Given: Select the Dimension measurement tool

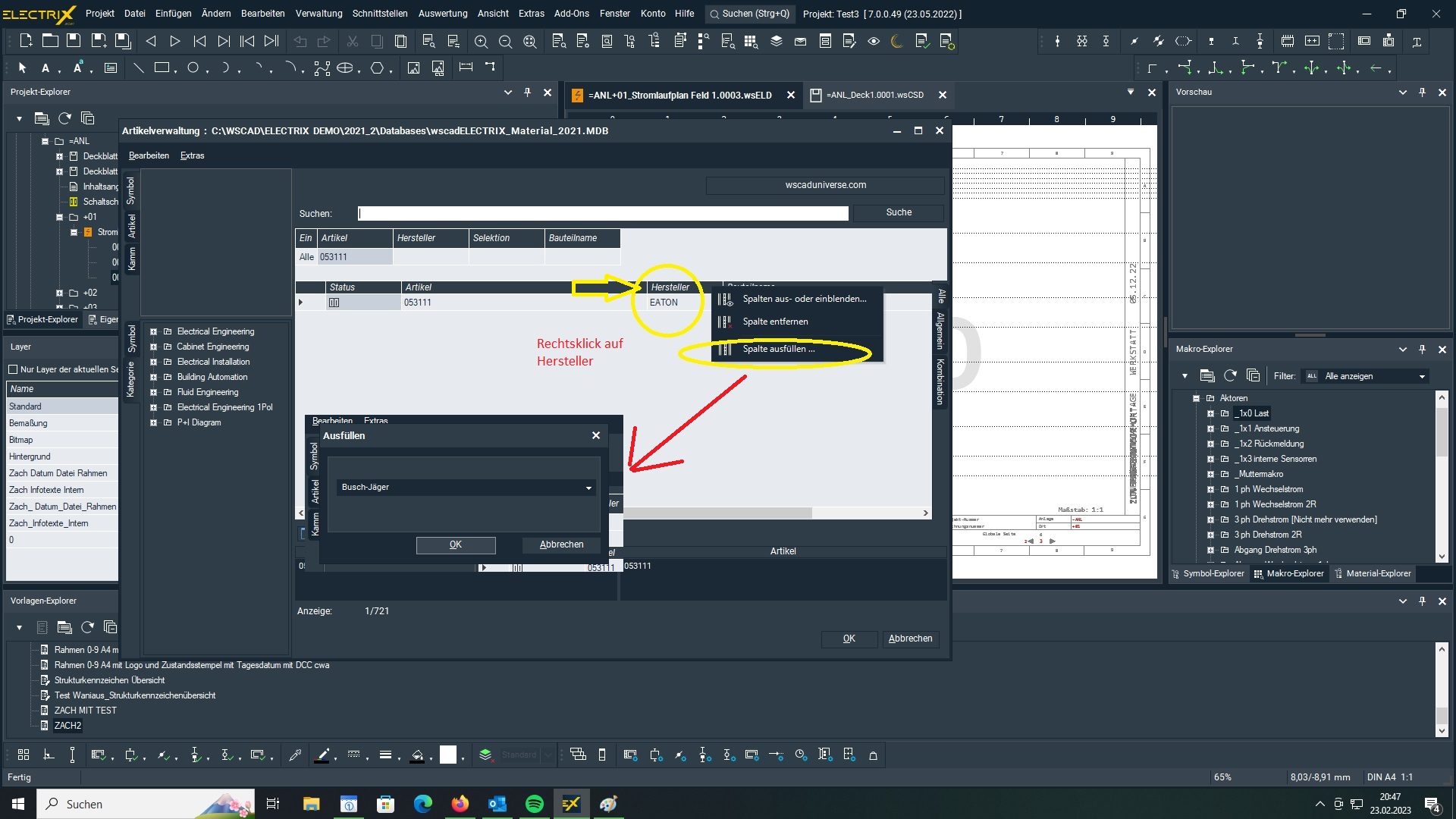Looking at the screenshot, I should (466, 67).
